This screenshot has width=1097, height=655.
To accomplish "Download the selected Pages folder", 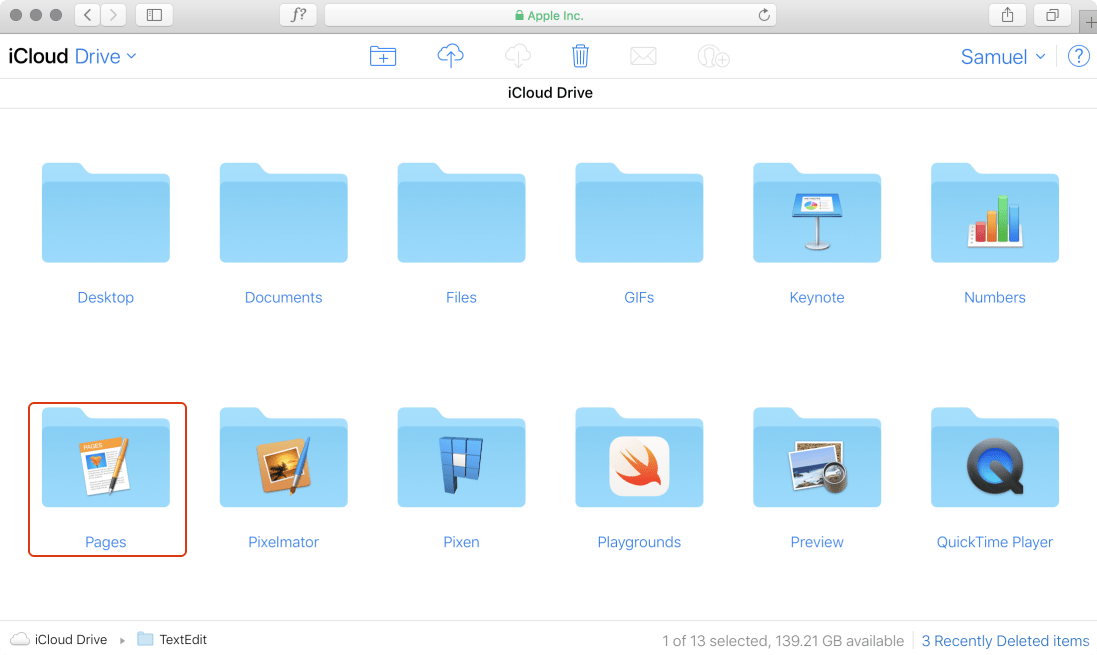I will pyautogui.click(x=517, y=56).
